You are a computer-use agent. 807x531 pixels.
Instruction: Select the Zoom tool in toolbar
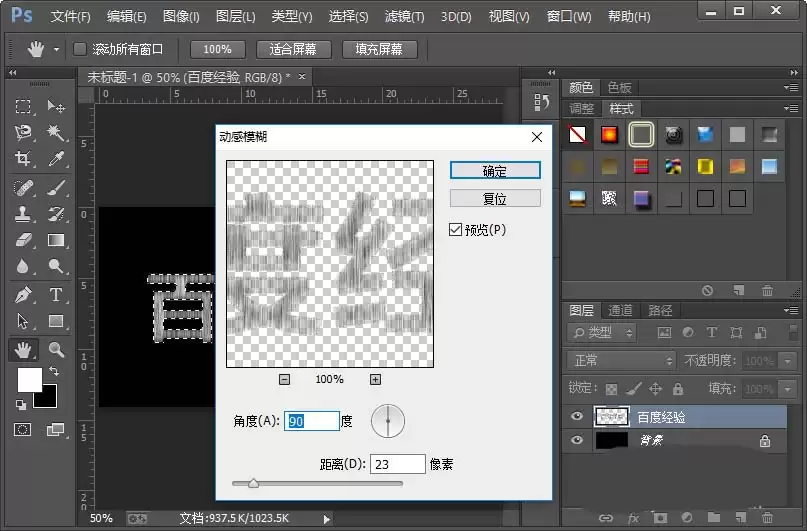pyautogui.click(x=56, y=350)
